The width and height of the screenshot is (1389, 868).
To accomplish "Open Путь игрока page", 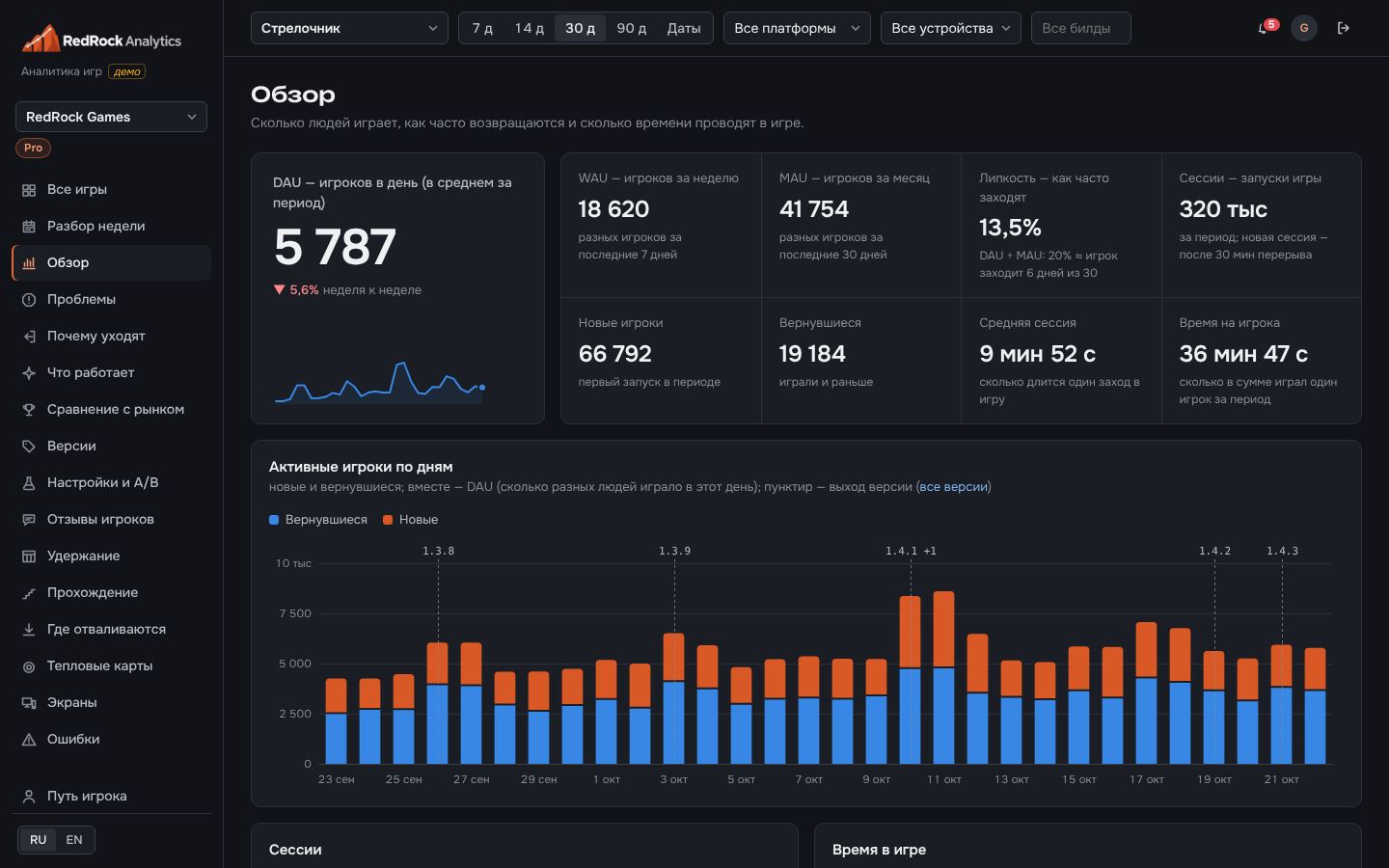I will [x=112, y=797].
